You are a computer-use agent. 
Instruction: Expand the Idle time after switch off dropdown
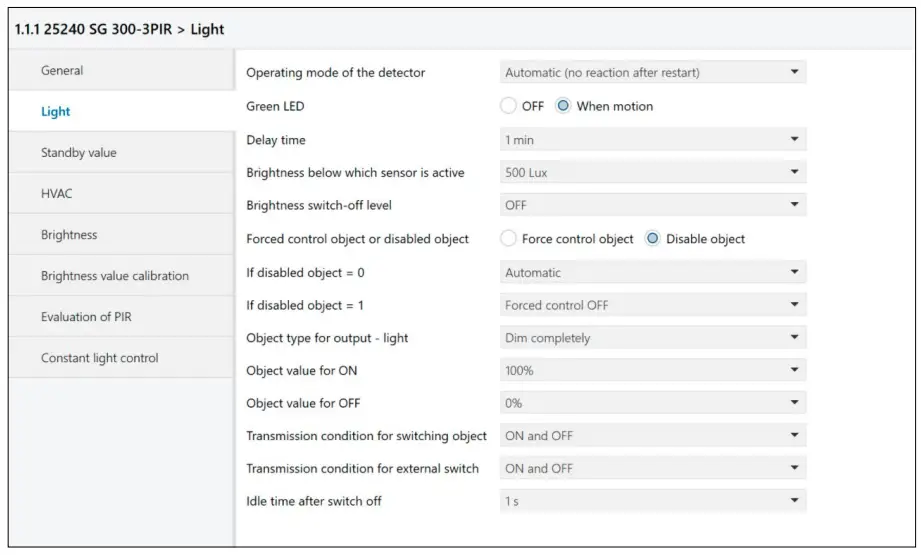[x=652, y=501]
